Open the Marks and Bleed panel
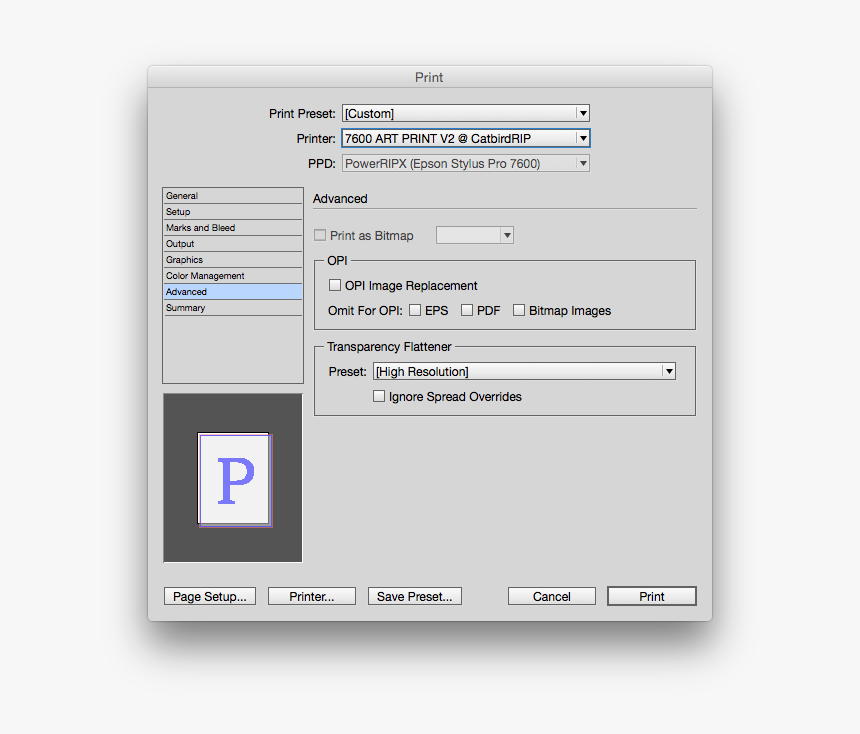This screenshot has width=860, height=734. point(233,228)
